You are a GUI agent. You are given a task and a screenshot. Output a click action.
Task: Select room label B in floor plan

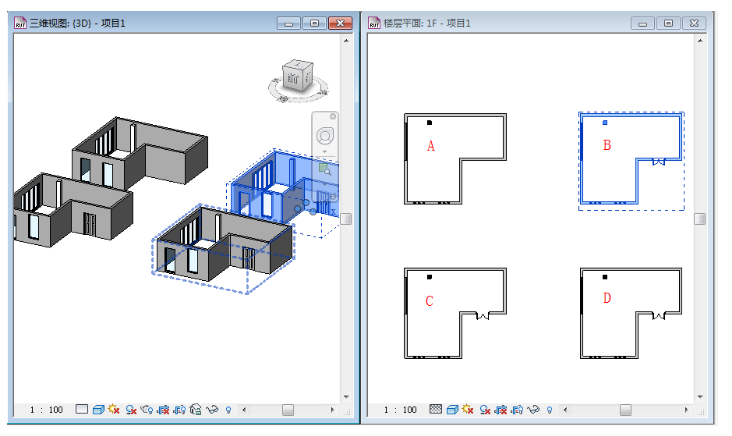(607, 145)
